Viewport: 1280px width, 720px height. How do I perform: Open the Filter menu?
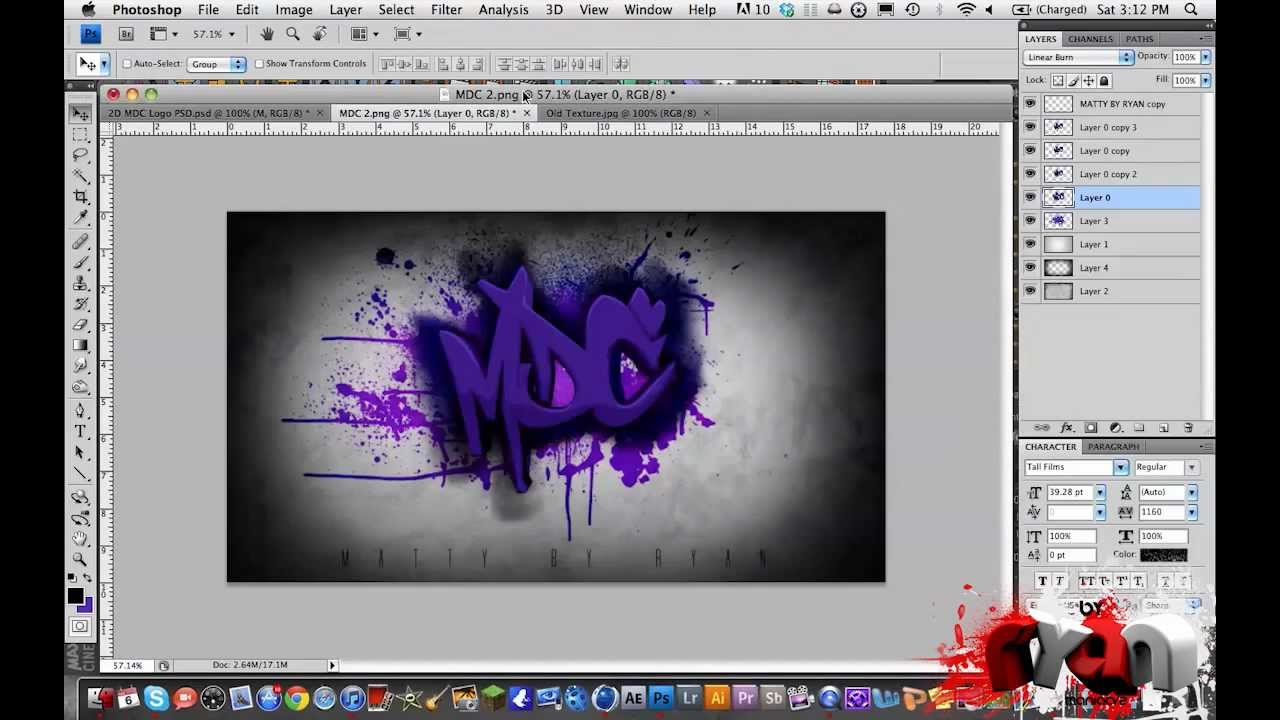(446, 10)
